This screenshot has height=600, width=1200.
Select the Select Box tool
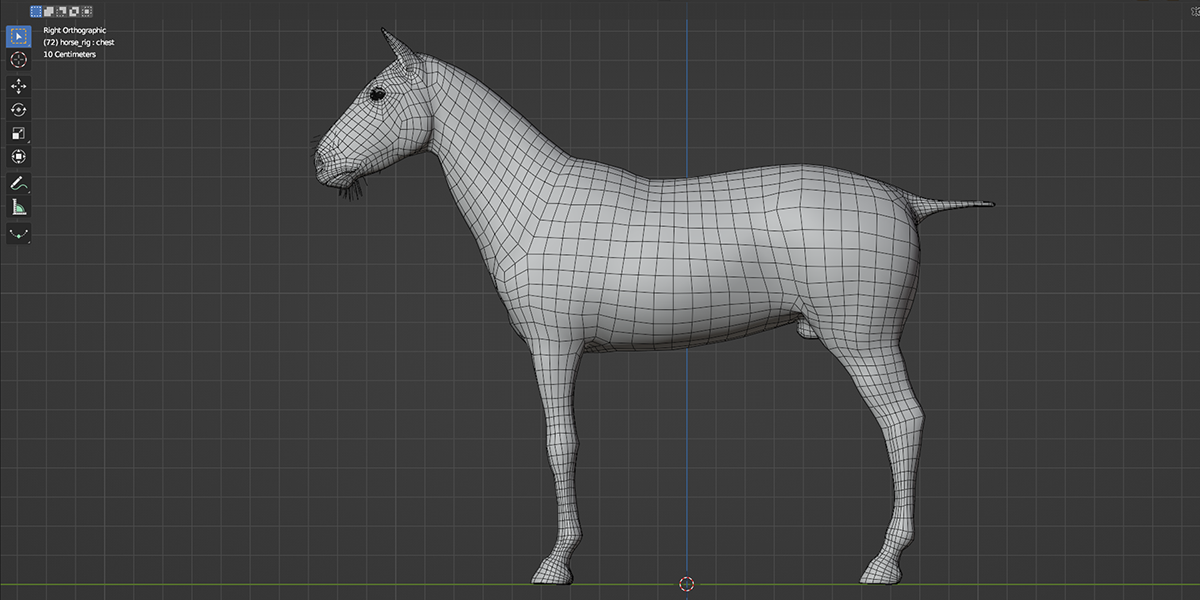(x=19, y=38)
